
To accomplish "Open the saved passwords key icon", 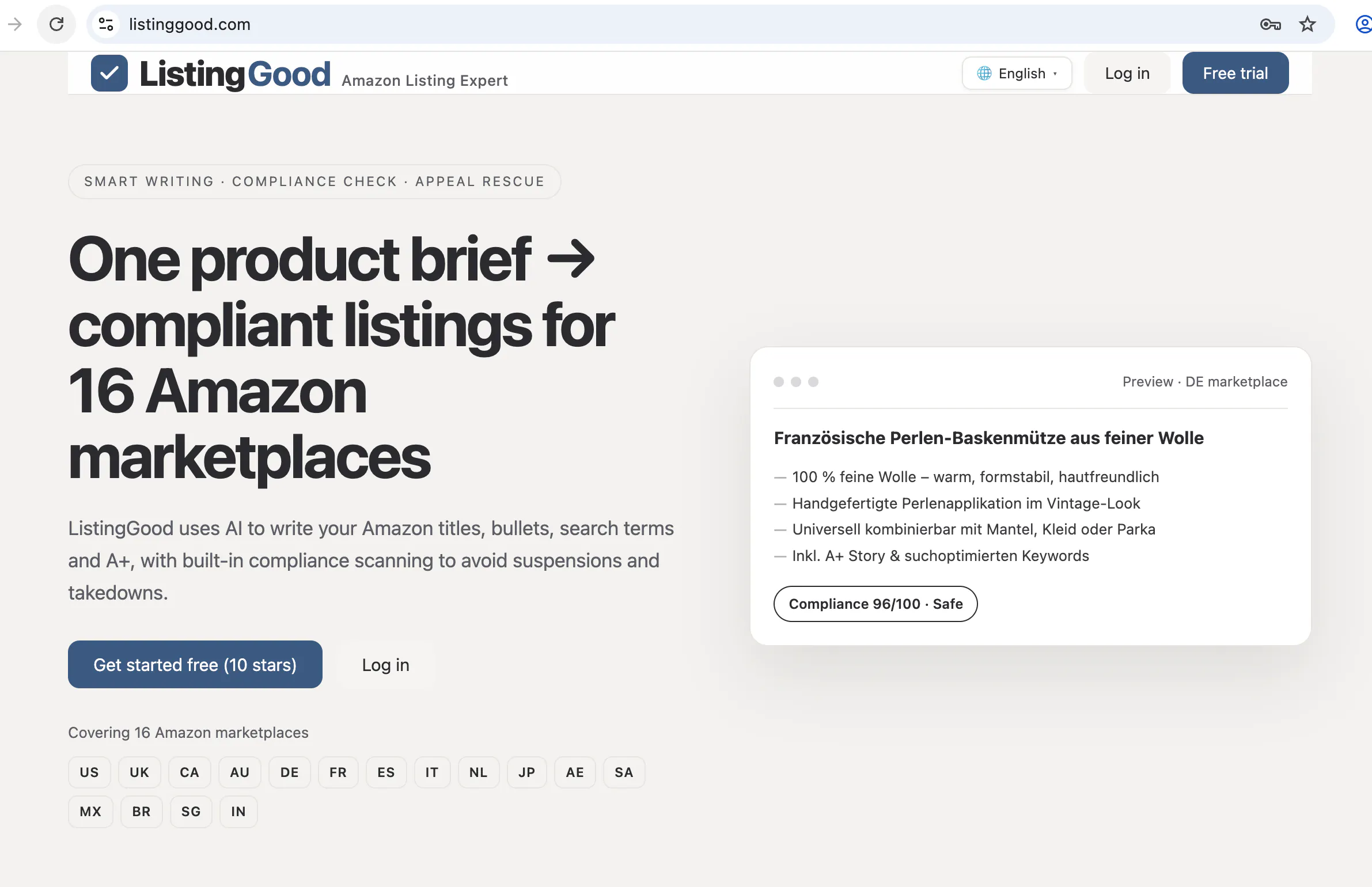I will [x=1270, y=24].
